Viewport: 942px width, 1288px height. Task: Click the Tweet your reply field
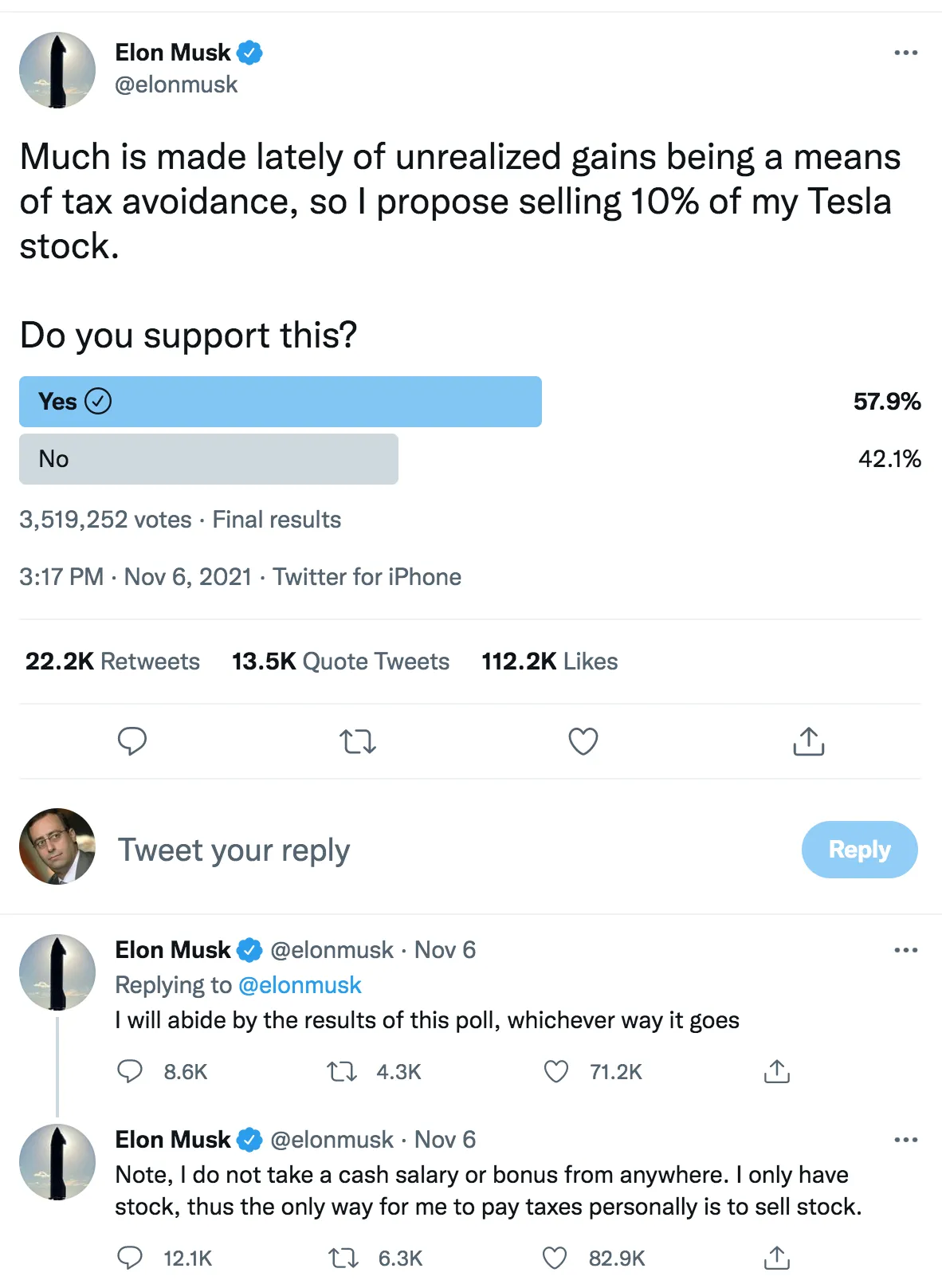coord(234,850)
